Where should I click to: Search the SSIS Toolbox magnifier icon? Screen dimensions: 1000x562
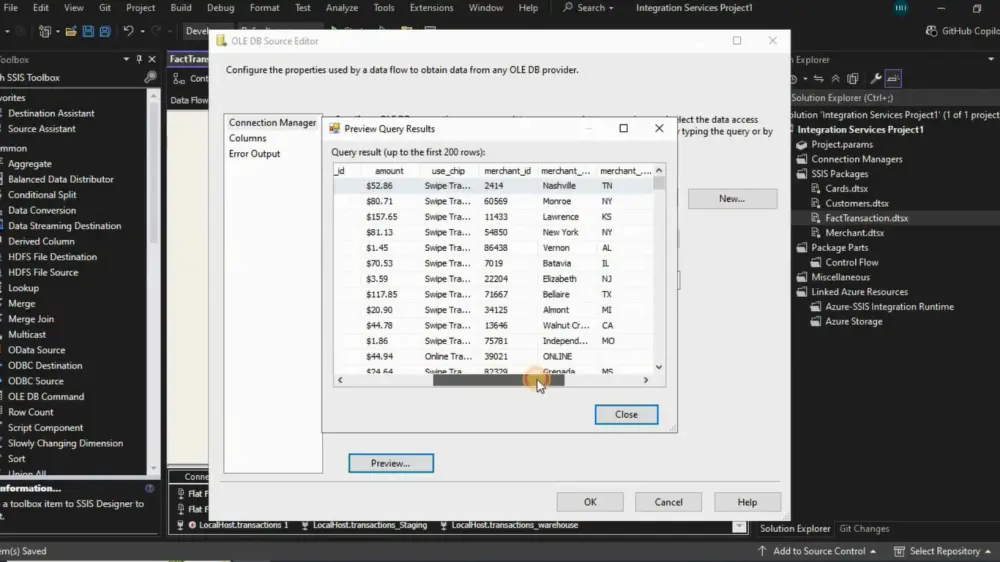coord(150,77)
